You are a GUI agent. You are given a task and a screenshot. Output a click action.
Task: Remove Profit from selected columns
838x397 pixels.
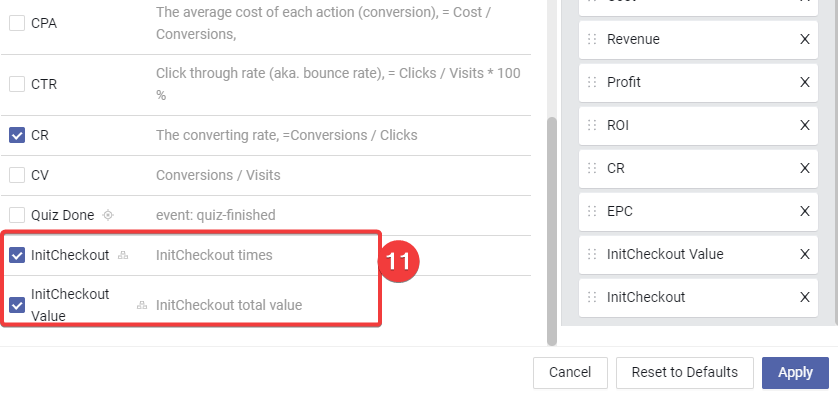pyautogui.click(x=804, y=82)
